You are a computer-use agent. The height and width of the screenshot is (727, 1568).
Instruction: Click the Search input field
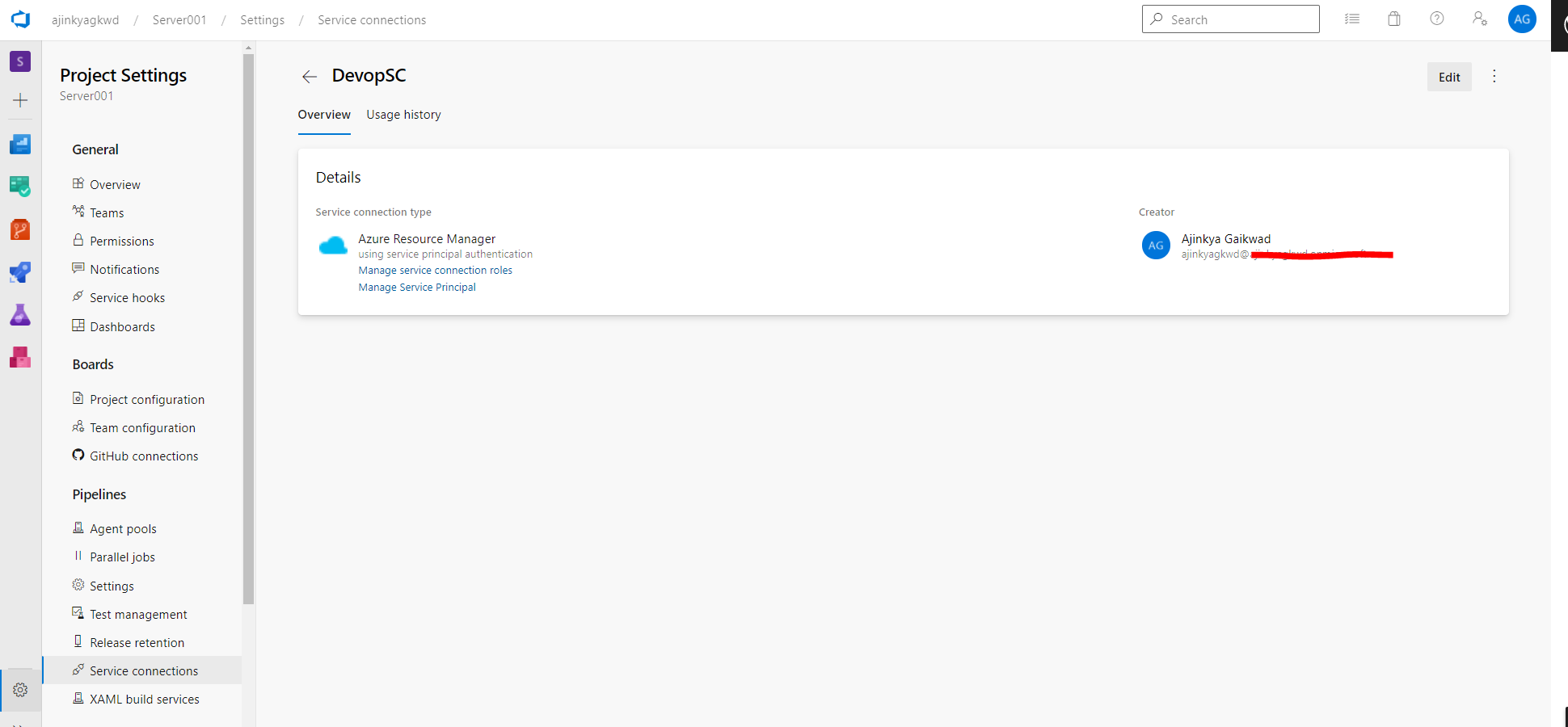(1237, 19)
